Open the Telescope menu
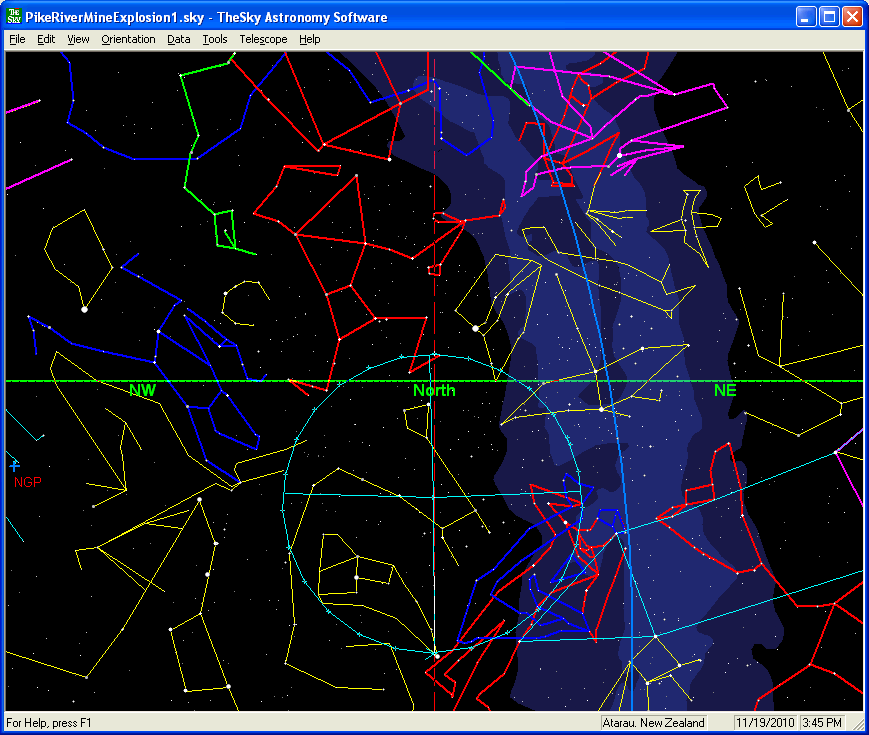 pos(263,39)
